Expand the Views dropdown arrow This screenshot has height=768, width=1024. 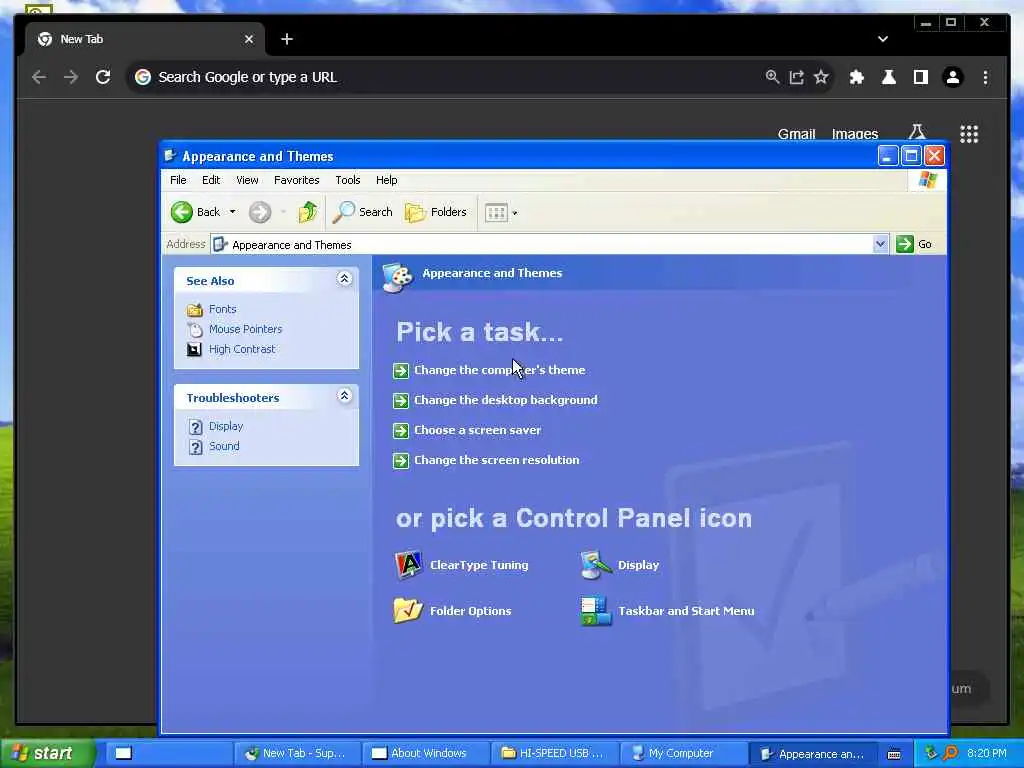coord(515,213)
